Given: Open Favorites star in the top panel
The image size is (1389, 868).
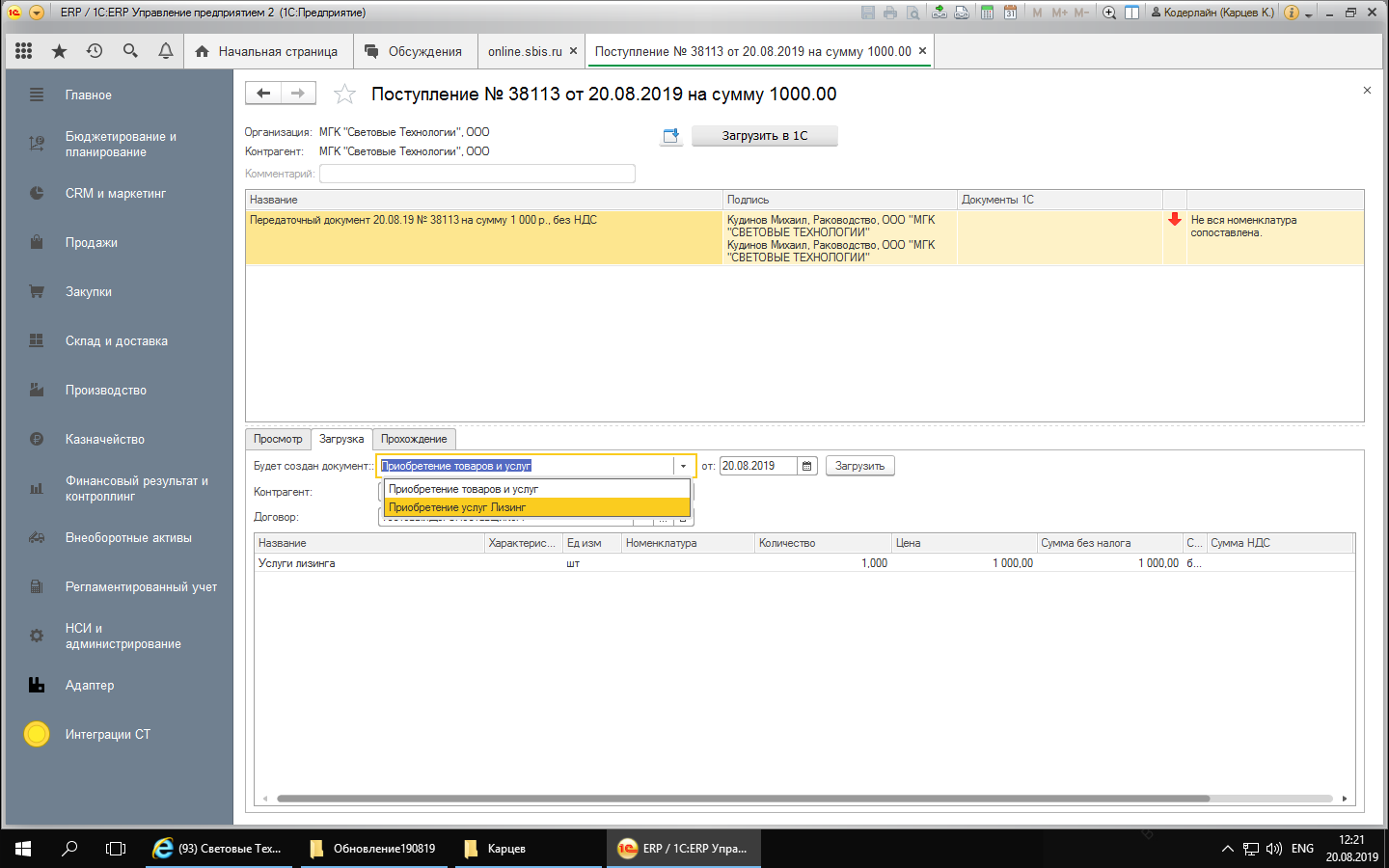Looking at the screenshot, I should (x=60, y=51).
